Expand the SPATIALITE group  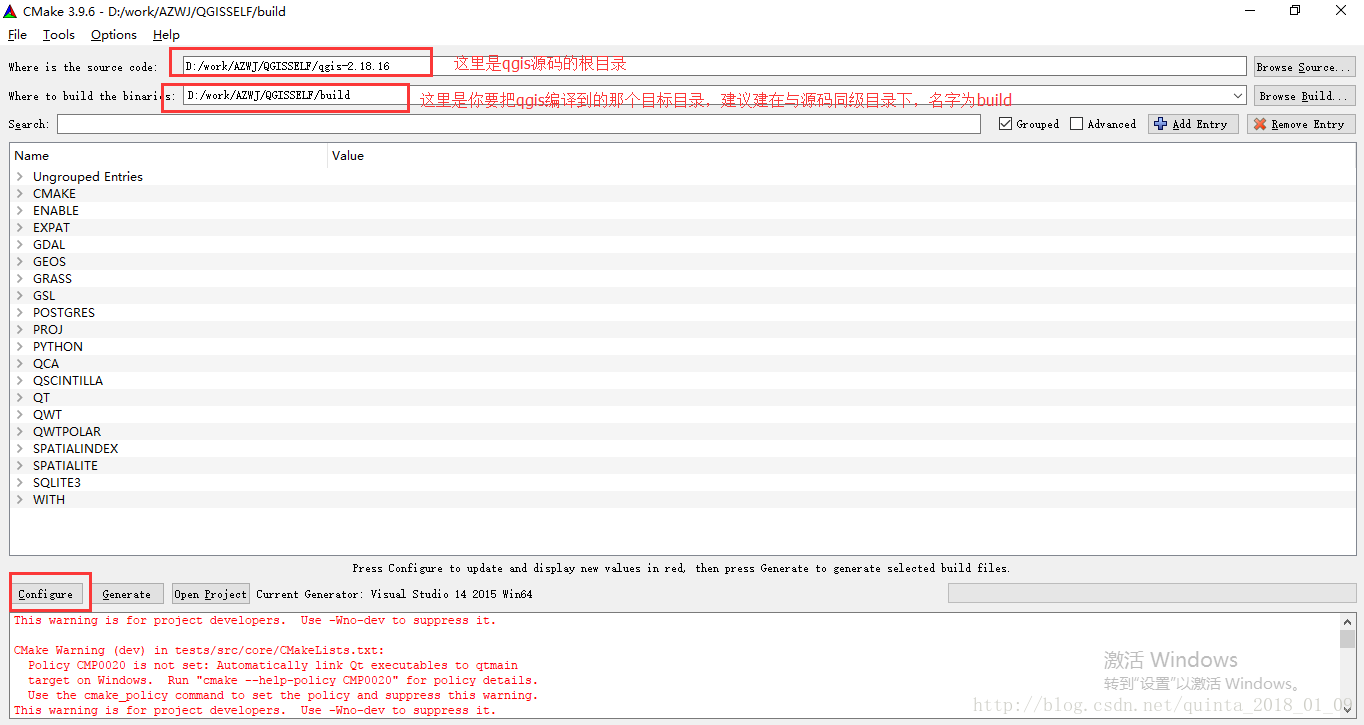[x=20, y=466]
